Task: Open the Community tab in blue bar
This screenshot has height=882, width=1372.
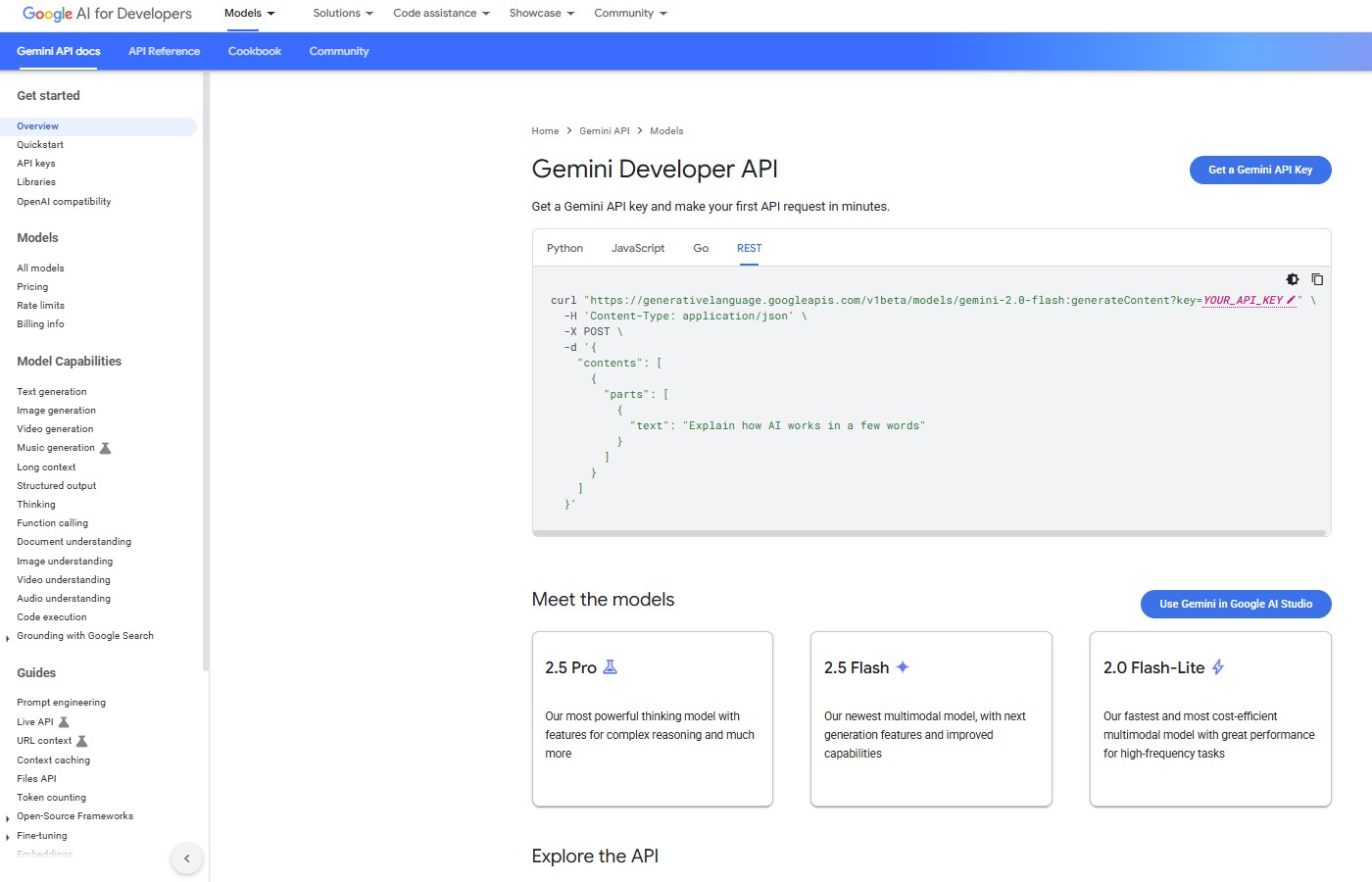Action: point(339,51)
